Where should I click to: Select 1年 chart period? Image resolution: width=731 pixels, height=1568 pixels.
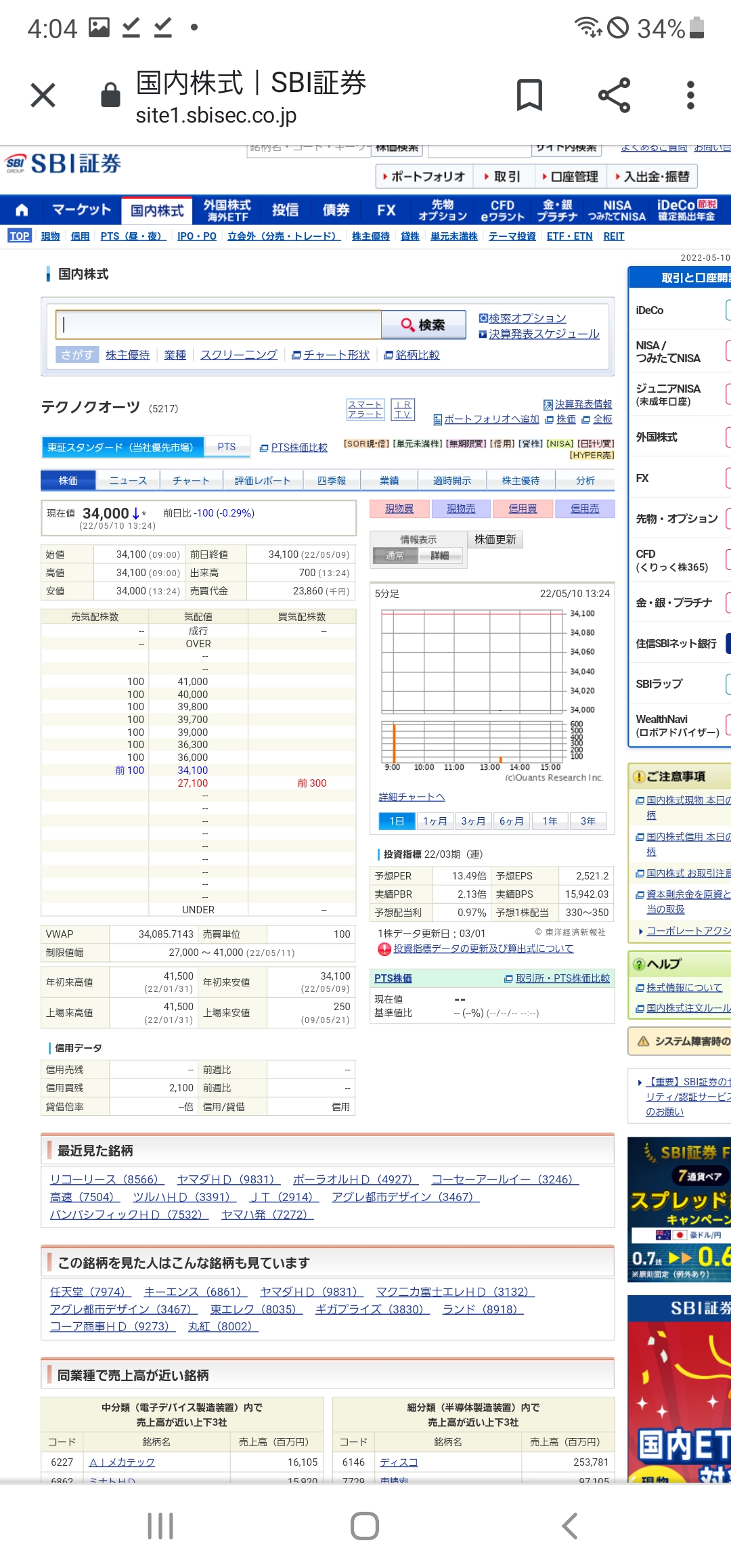(550, 821)
